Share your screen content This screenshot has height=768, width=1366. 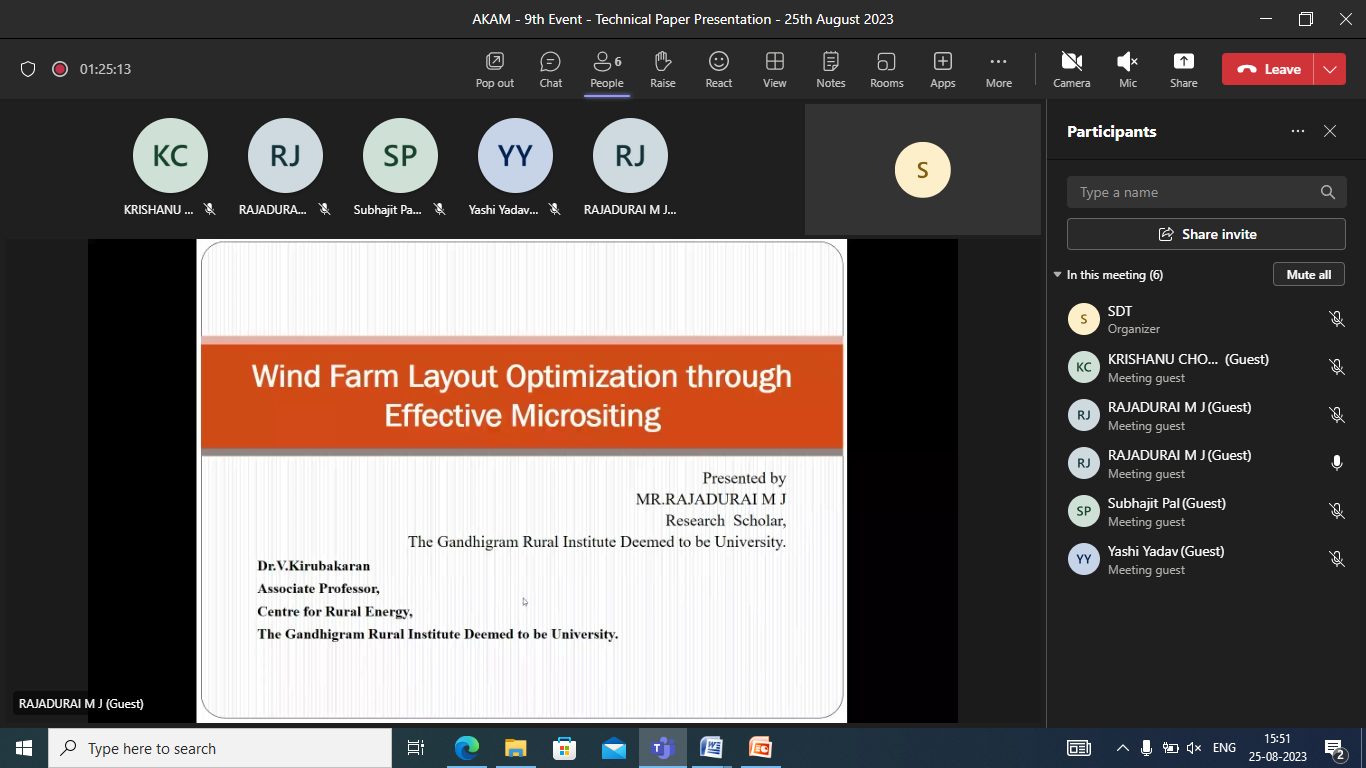click(x=1183, y=69)
